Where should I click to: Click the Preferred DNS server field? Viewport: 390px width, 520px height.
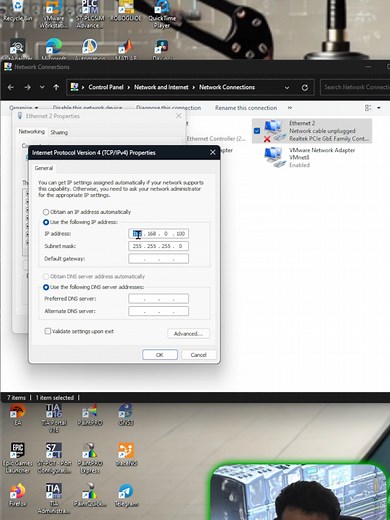[158, 299]
